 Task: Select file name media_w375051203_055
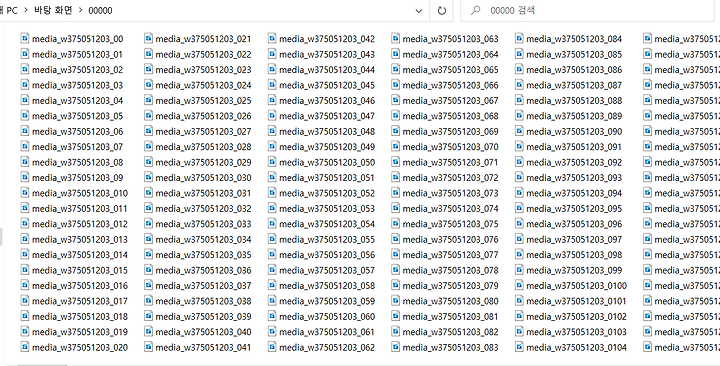327,240
